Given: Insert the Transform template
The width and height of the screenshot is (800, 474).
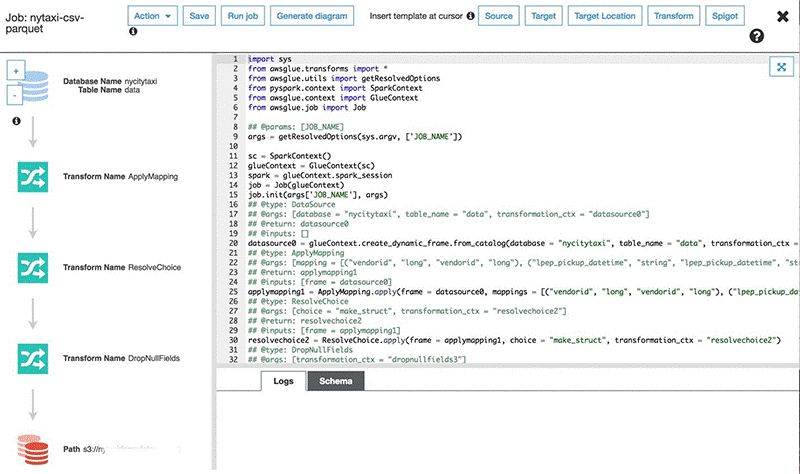Looking at the screenshot, I should click(x=673, y=16).
